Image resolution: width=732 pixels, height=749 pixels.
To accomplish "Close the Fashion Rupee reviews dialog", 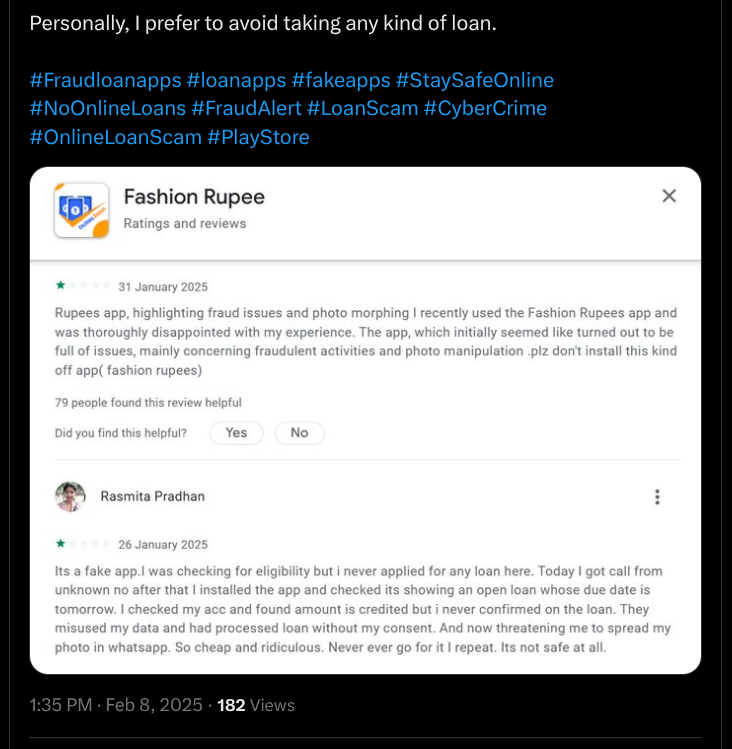I will pos(669,196).
